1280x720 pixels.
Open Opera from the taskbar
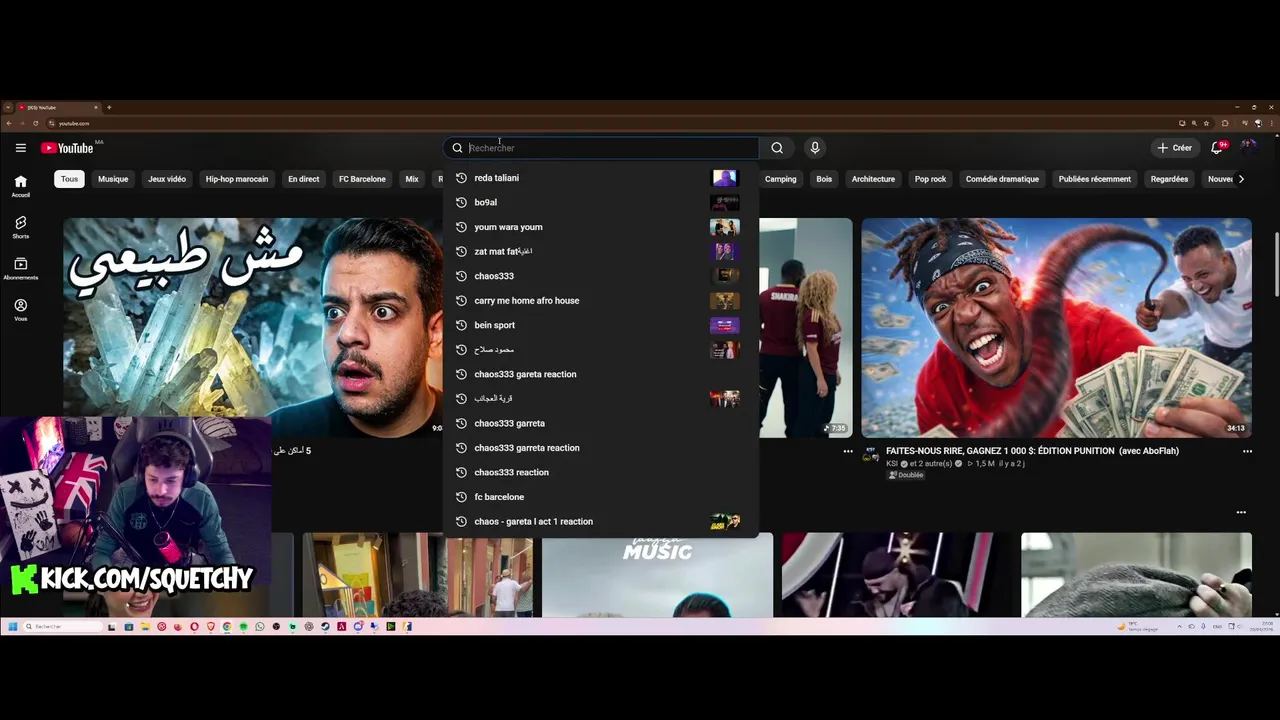click(x=194, y=627)
